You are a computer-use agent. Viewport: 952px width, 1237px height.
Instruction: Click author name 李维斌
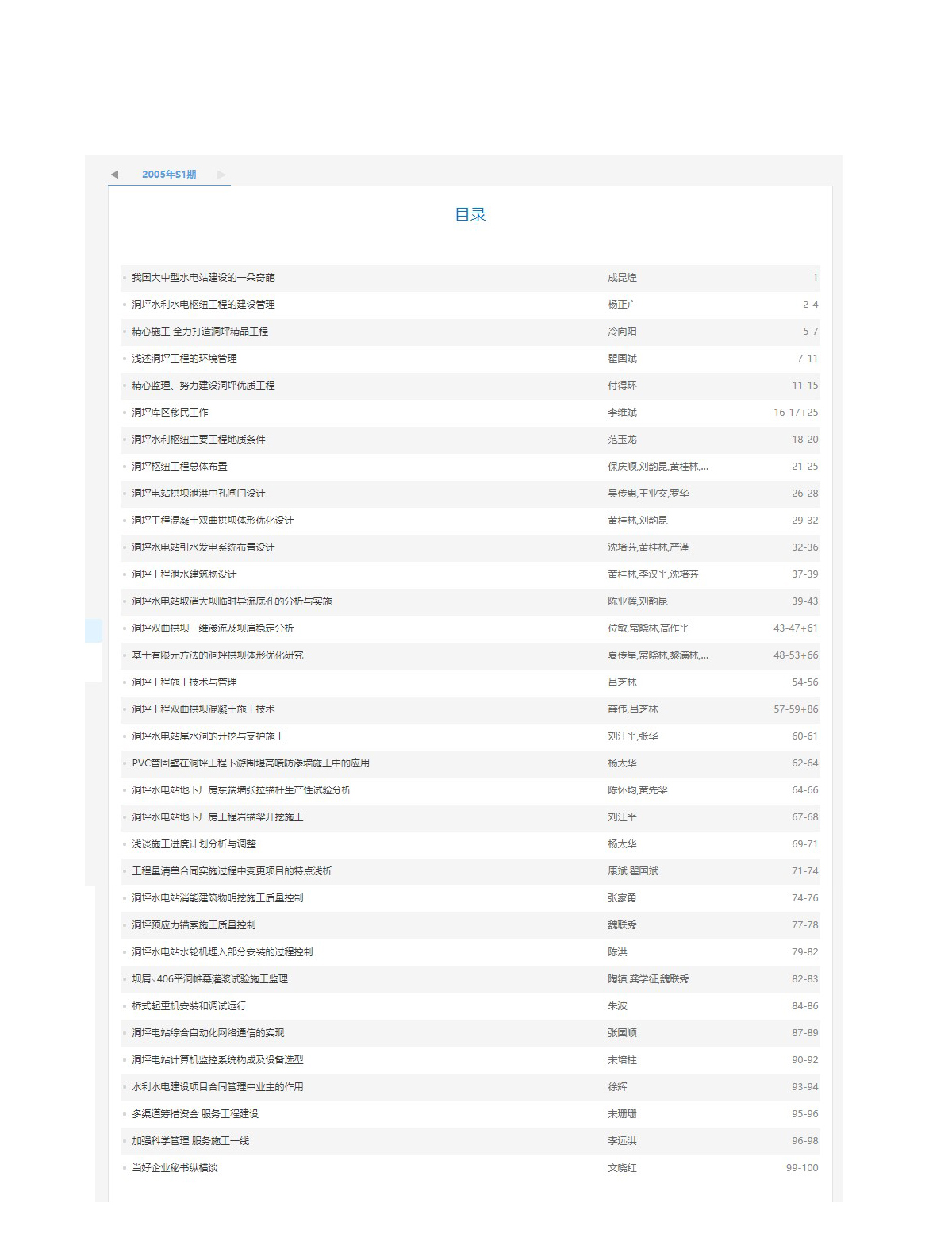pyautogui.click(x=622, y=413)
